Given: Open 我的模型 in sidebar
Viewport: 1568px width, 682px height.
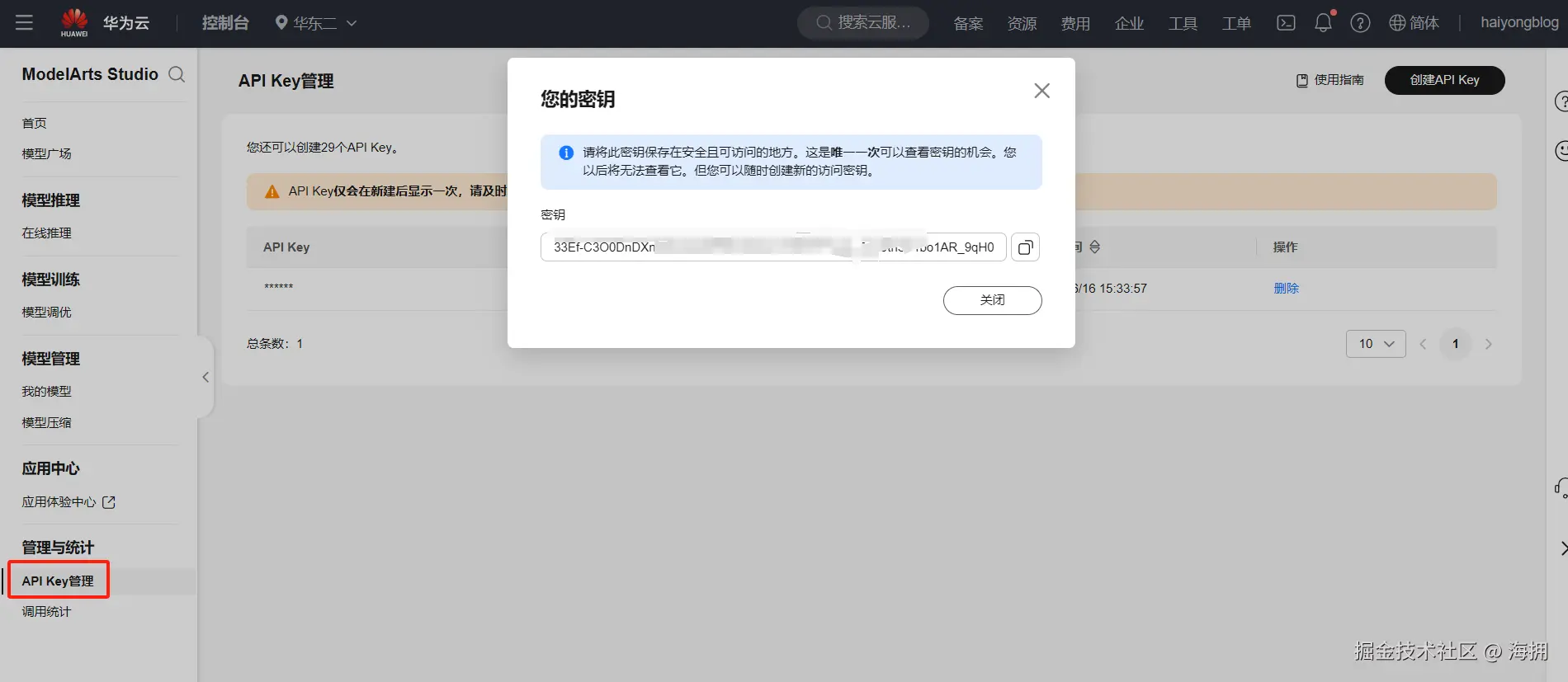Looking at the screenshot, I should (x=46, y=391).
